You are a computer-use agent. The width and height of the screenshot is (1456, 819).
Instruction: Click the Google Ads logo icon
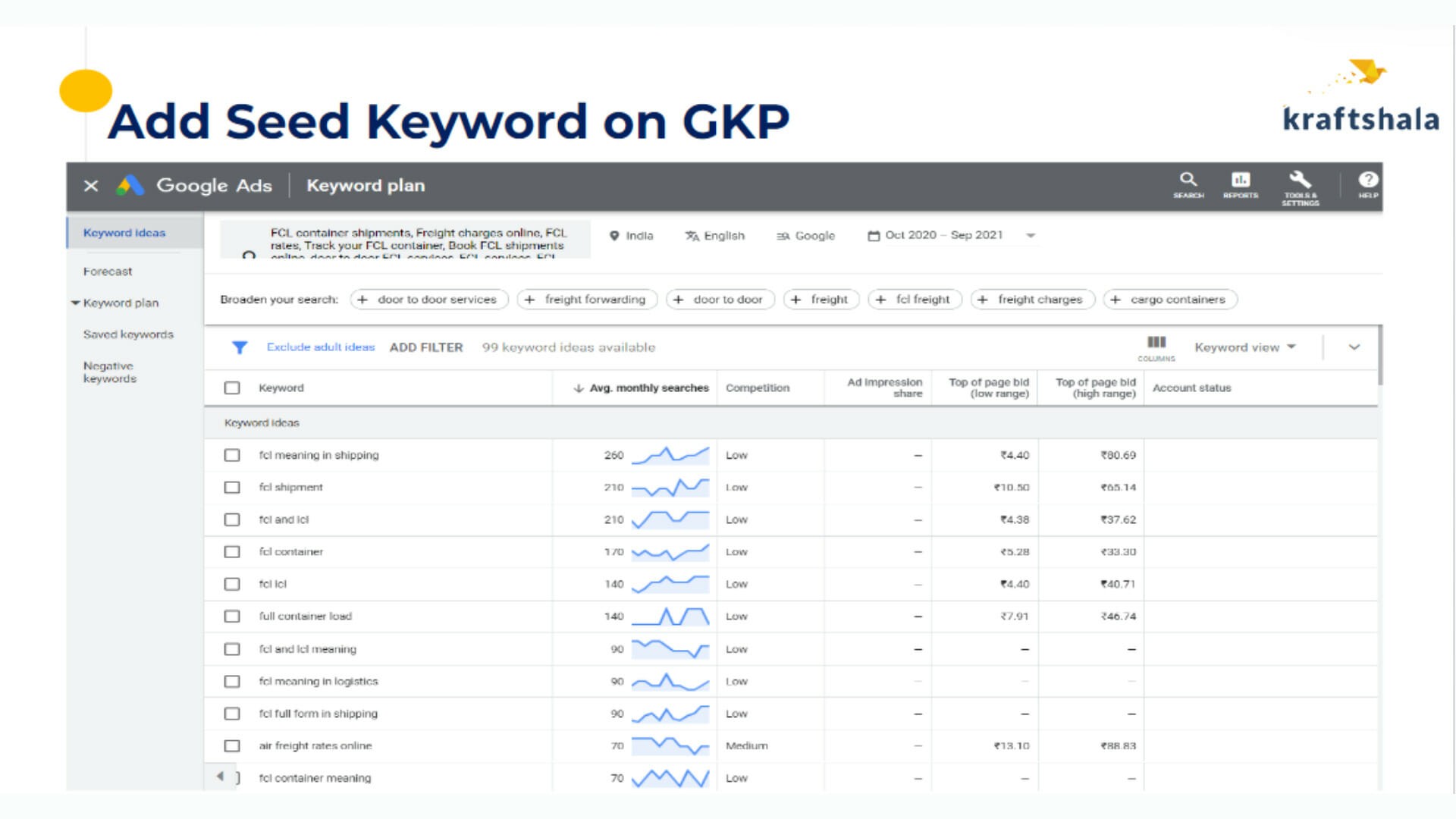(x=130, y=186)
